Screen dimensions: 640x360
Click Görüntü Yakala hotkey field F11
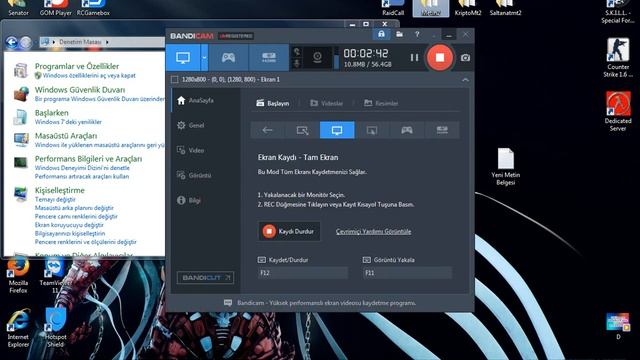[407, 273]
